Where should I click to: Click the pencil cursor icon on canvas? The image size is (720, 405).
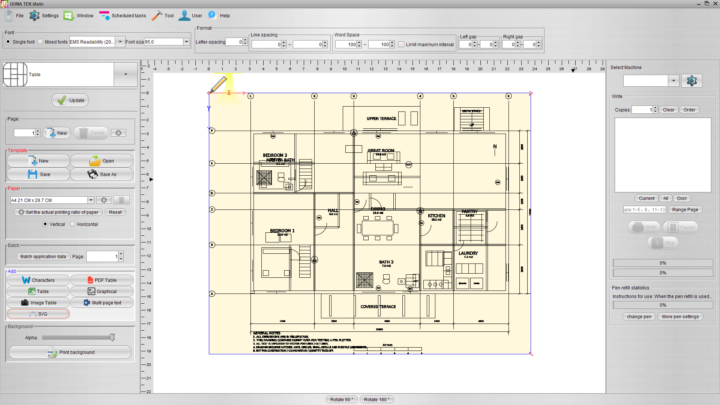219,84
